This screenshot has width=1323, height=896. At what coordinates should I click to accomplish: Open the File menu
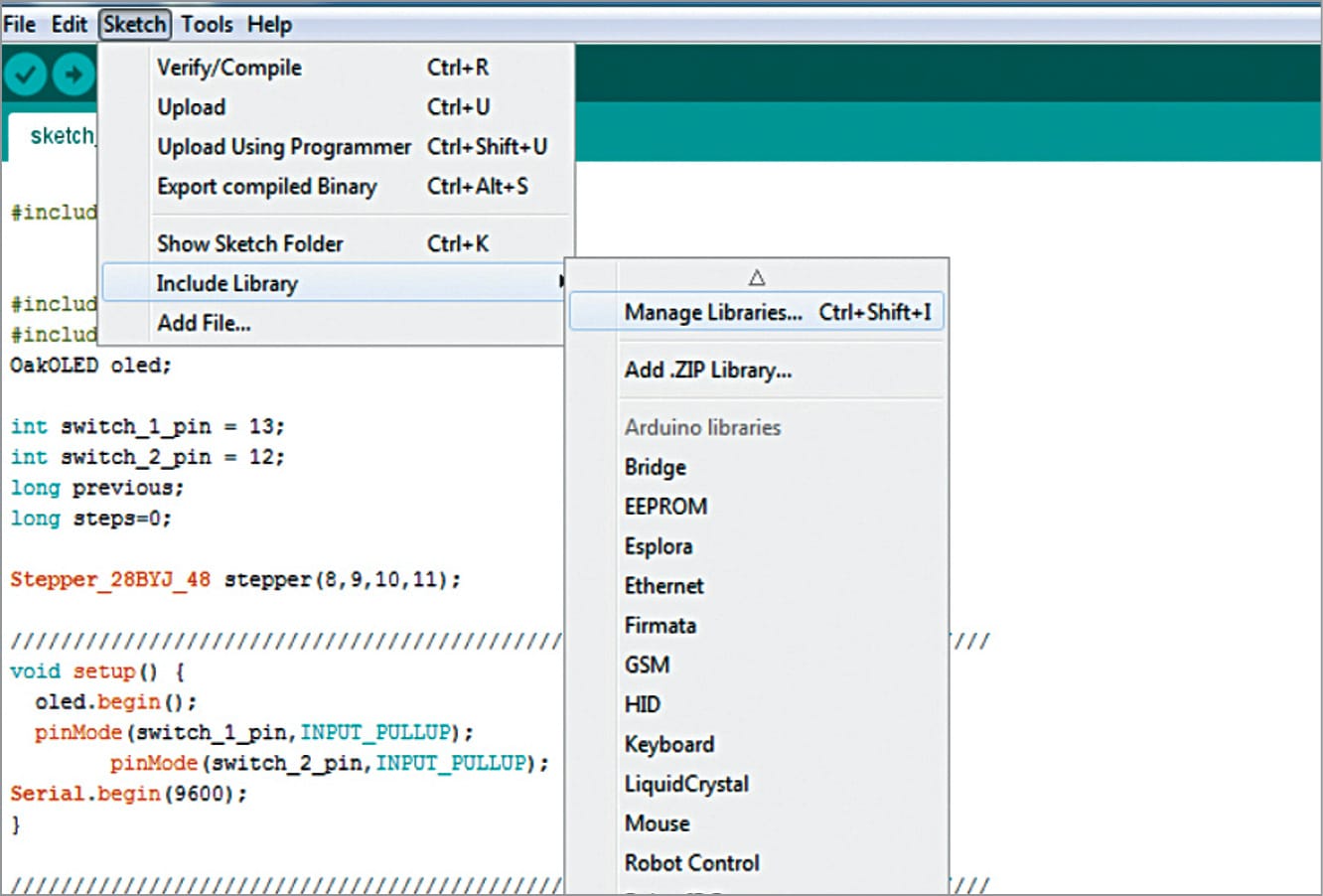tap(20, 24)
